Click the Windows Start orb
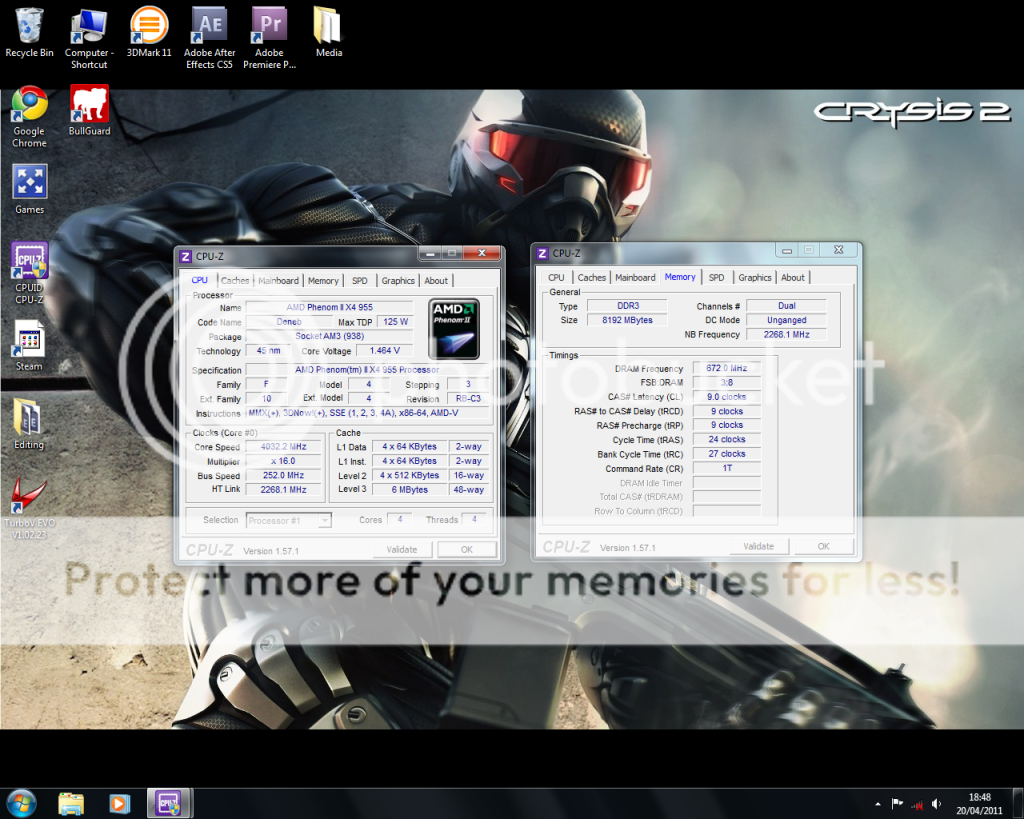 click(21, 803)
